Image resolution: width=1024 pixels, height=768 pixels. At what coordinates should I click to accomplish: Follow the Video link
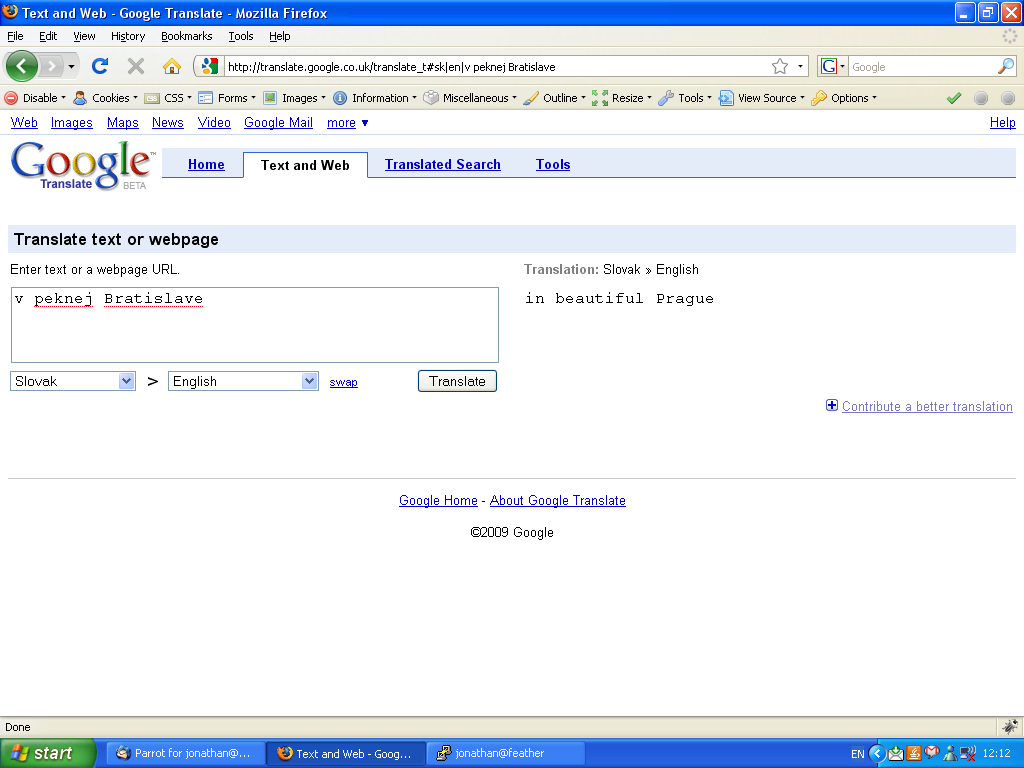[x=214, y=123]
